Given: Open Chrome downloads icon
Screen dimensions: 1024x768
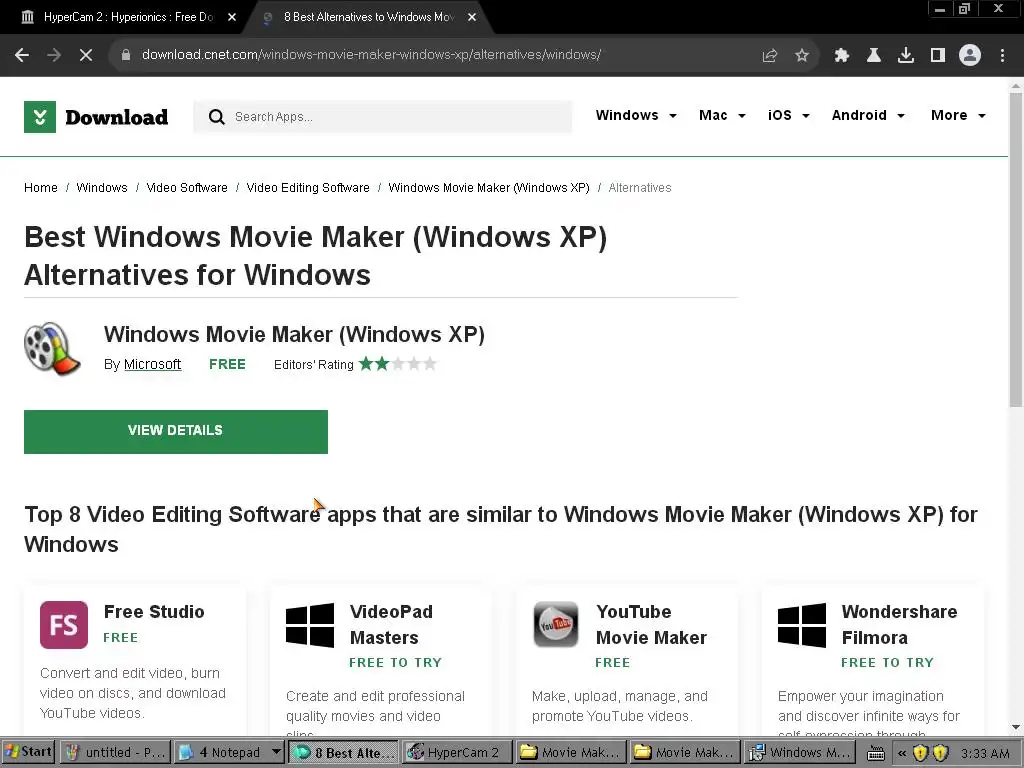Looking at the screenshot, I should pos(906,56).
